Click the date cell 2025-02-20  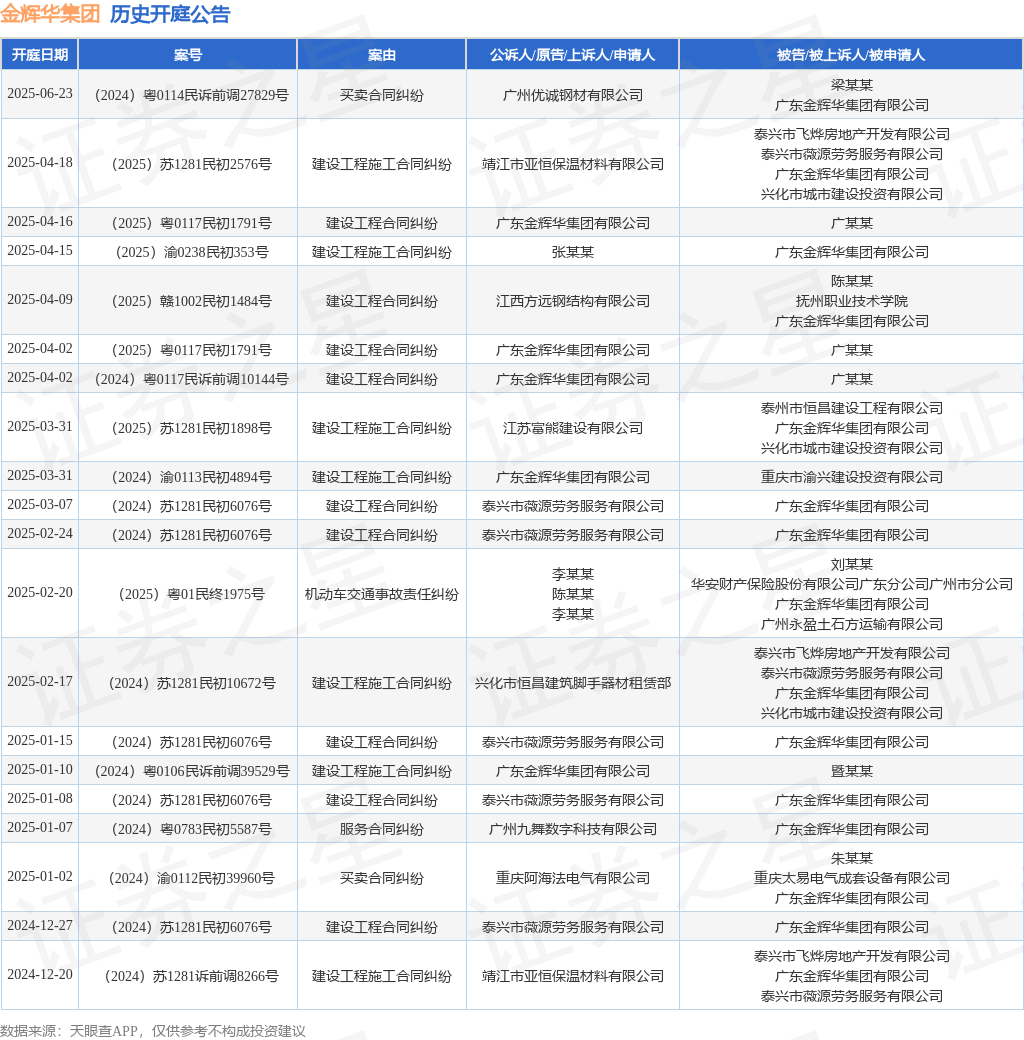pyautogui.click(x=40, y=592)
